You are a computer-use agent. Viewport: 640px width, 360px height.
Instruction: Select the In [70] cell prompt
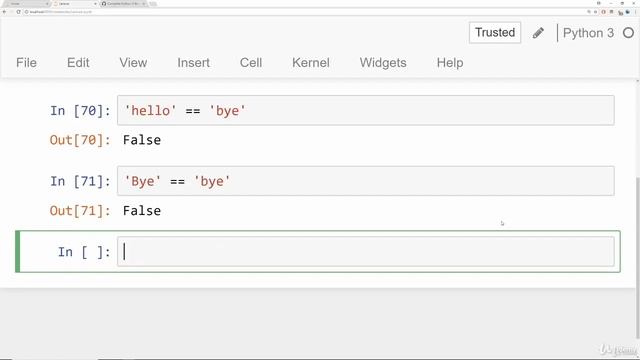(80, 111)
